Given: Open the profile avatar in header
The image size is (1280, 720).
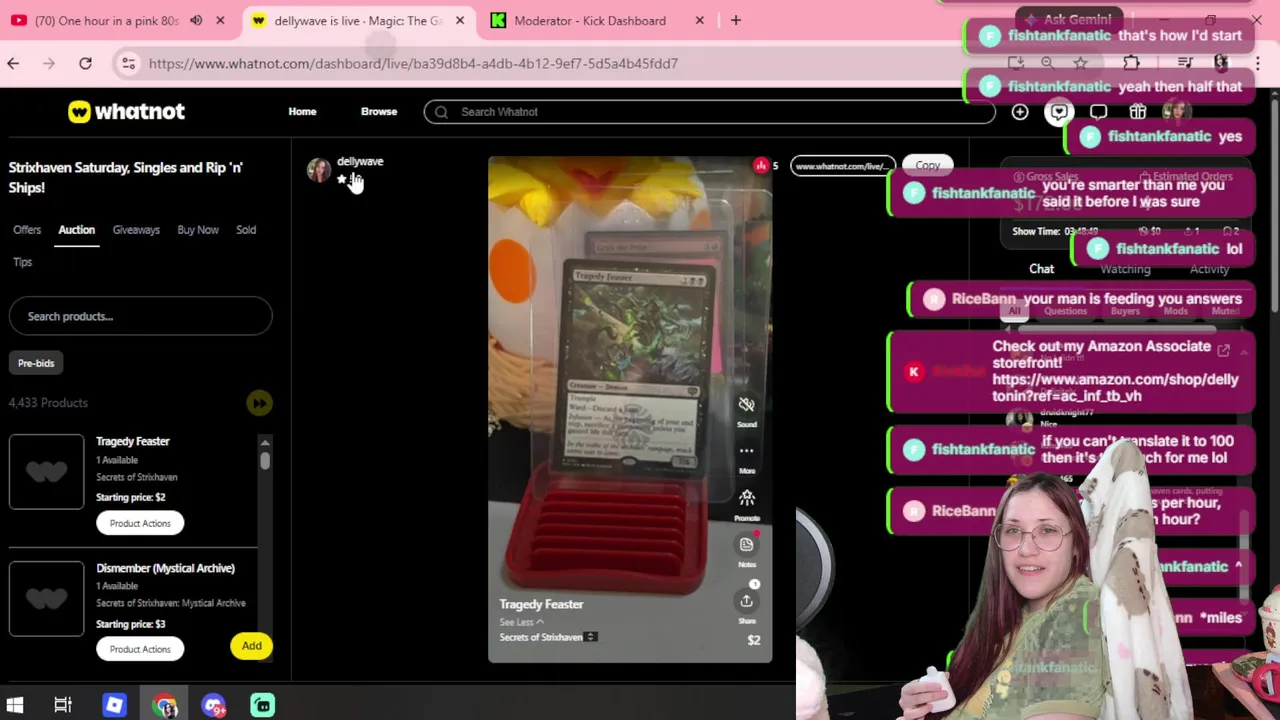Looking at the screenshot, I should pyautogui.click(x=1176, y=112).
